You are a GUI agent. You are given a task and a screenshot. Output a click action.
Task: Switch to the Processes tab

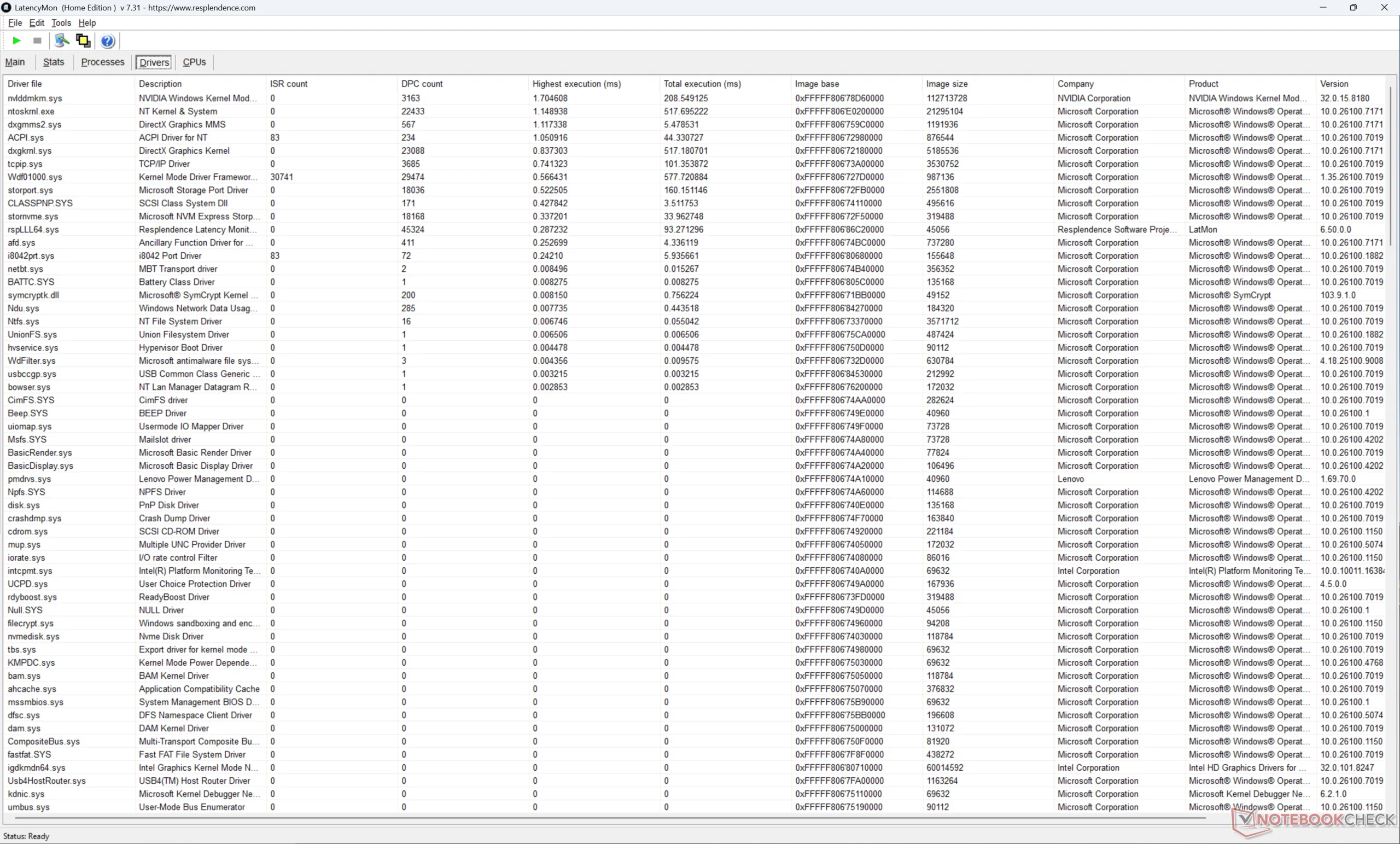click(x=102, y=62)
